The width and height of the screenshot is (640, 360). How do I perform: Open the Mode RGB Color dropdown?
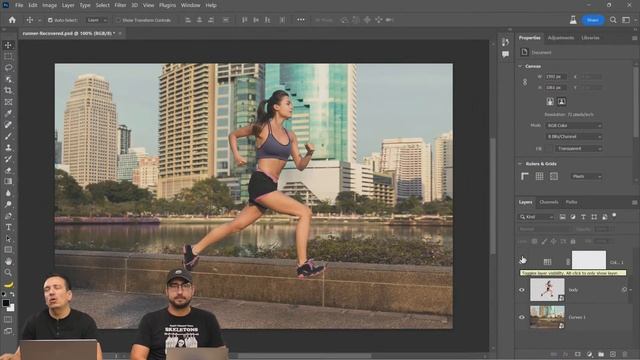click(574, 126)
